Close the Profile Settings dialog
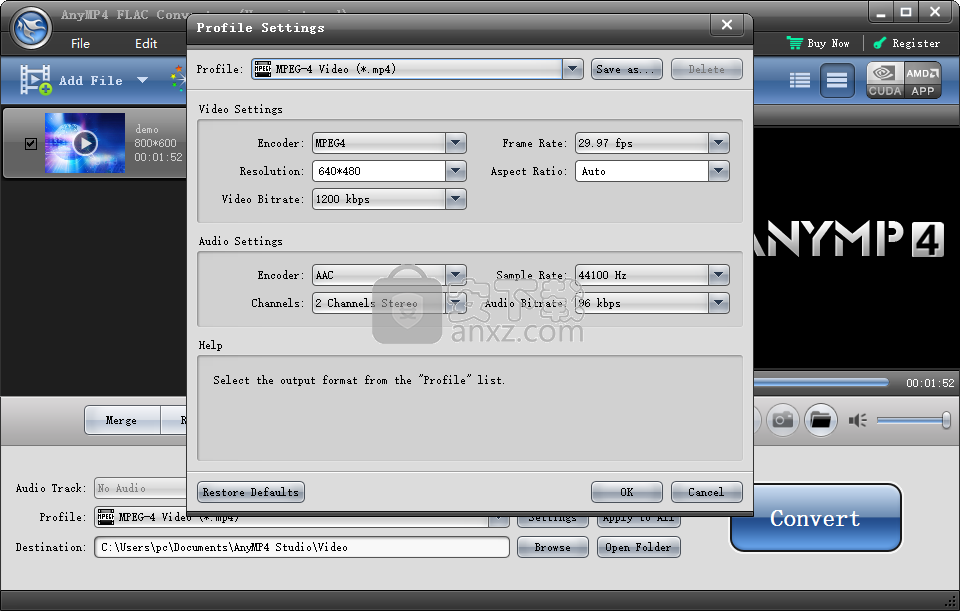The image size is (960, 611). pyautogui.click(x=727, y=24)
